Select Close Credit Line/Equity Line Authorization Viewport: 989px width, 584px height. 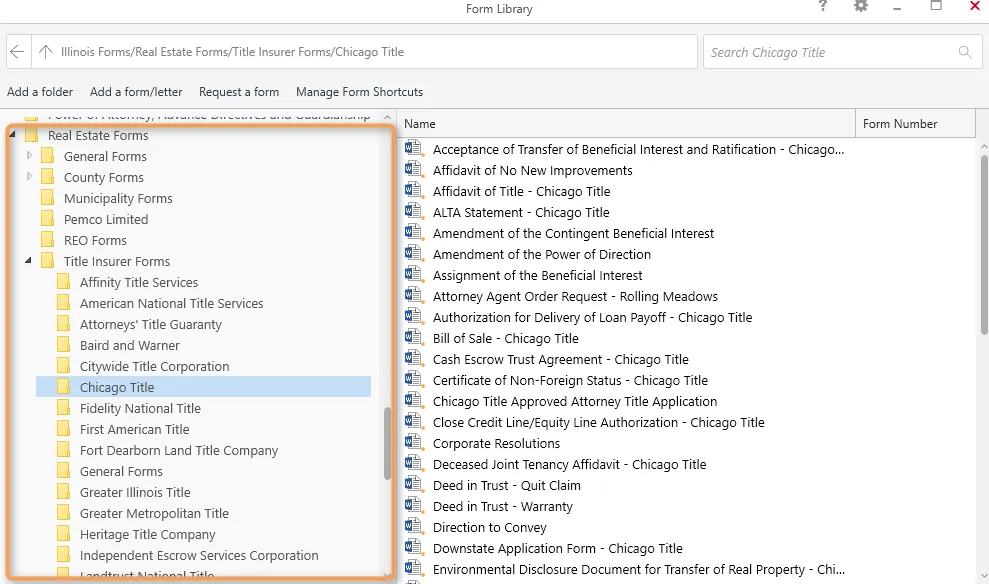pos(599,423)
